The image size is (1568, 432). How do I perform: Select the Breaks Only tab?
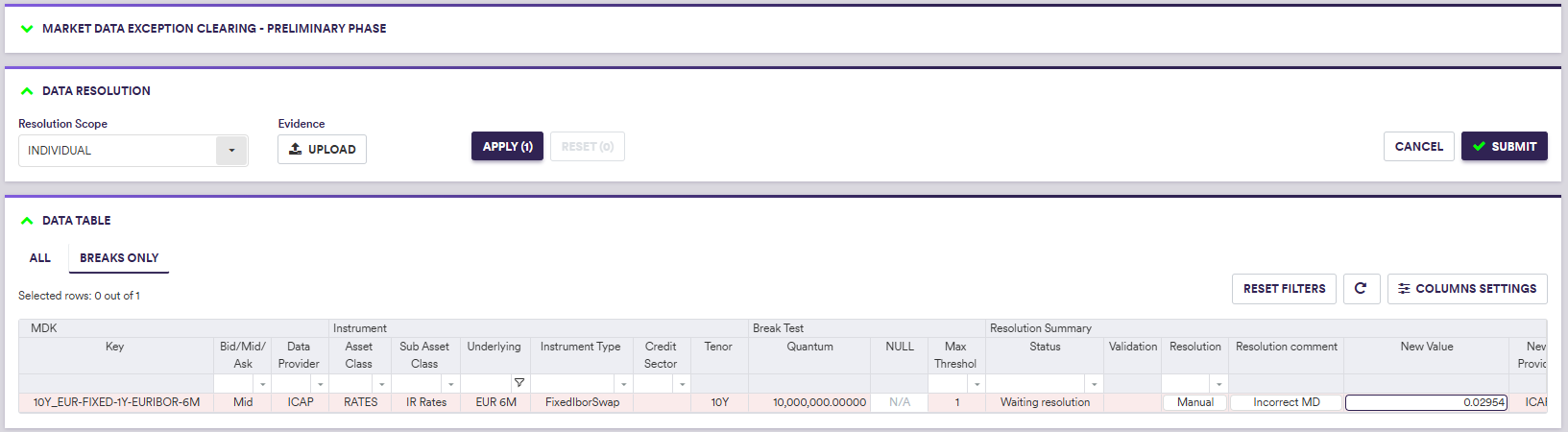119,258
